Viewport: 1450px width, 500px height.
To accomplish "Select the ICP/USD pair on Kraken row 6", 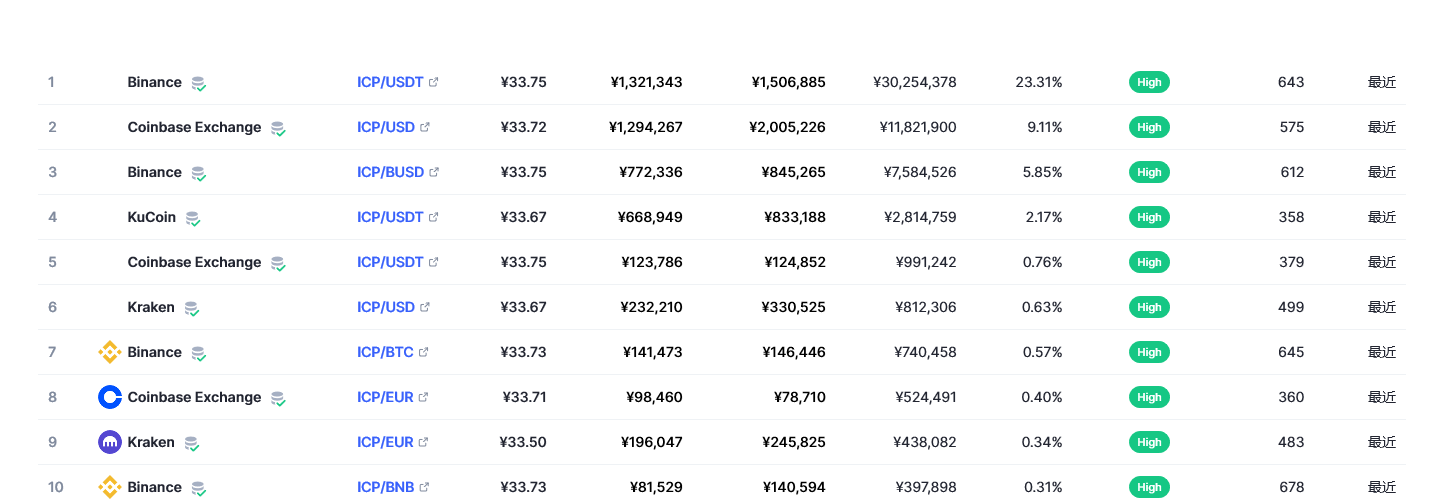I will point(386,307).
